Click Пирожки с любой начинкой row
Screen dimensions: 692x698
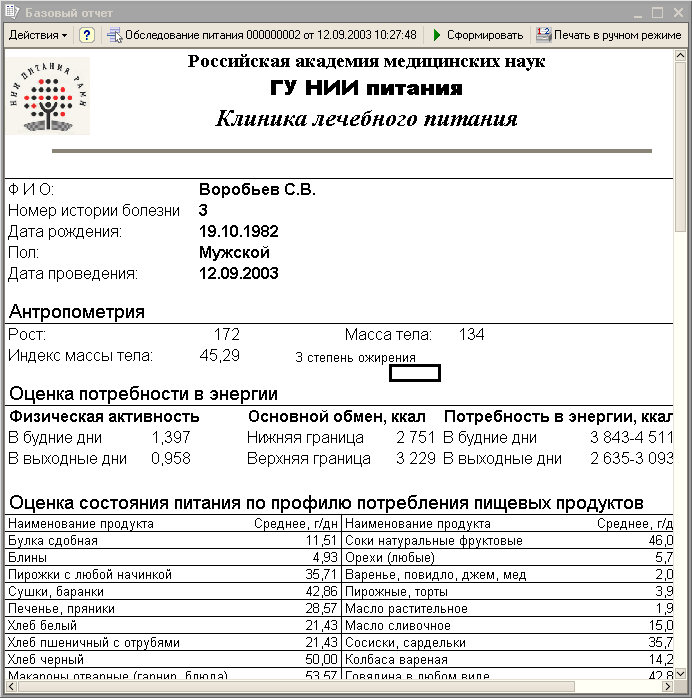[x=173, y=574]
